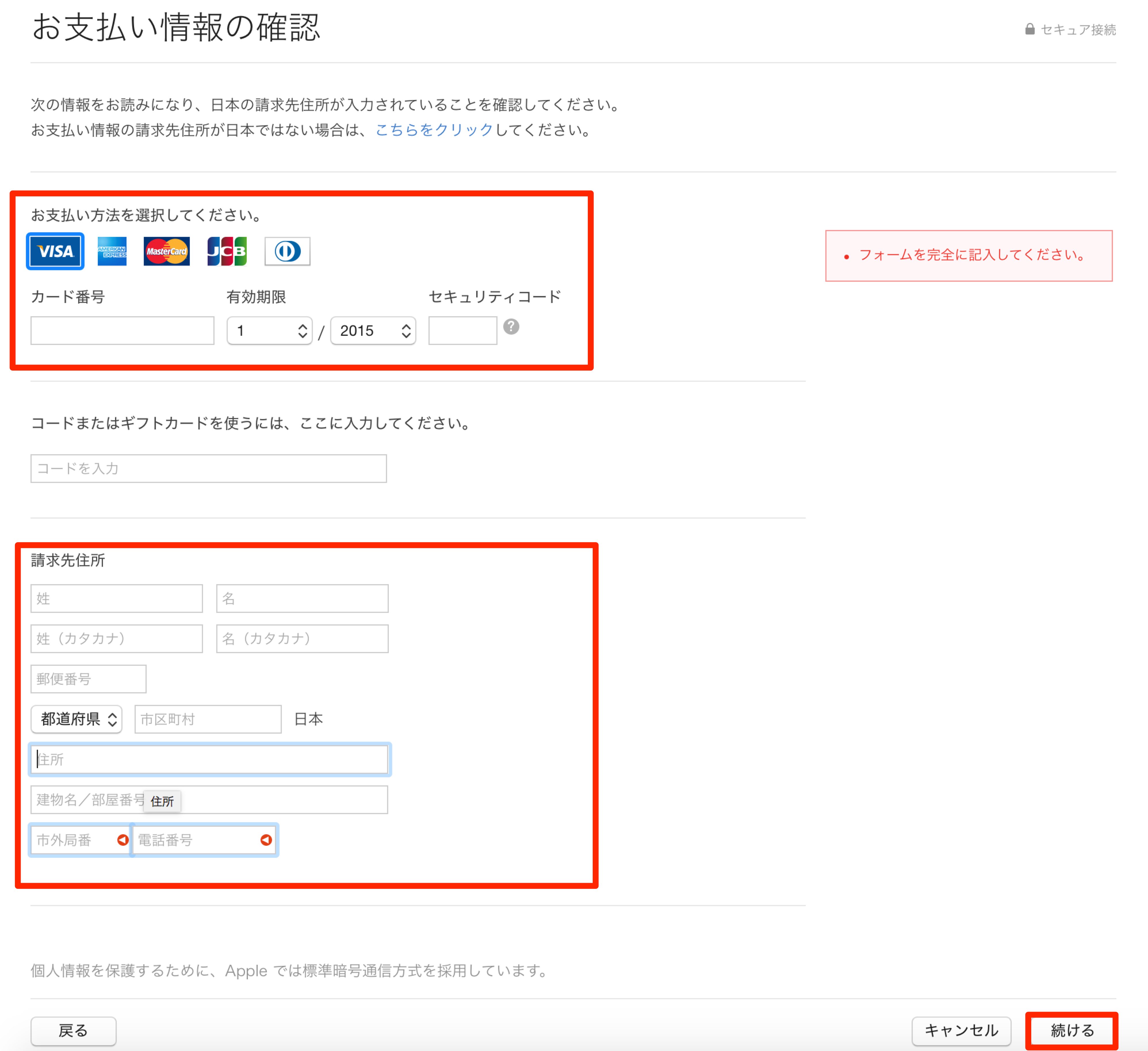Select the 姓（カタカナ）field
Screen dimensions: 1148x1051
pos(117,639)
